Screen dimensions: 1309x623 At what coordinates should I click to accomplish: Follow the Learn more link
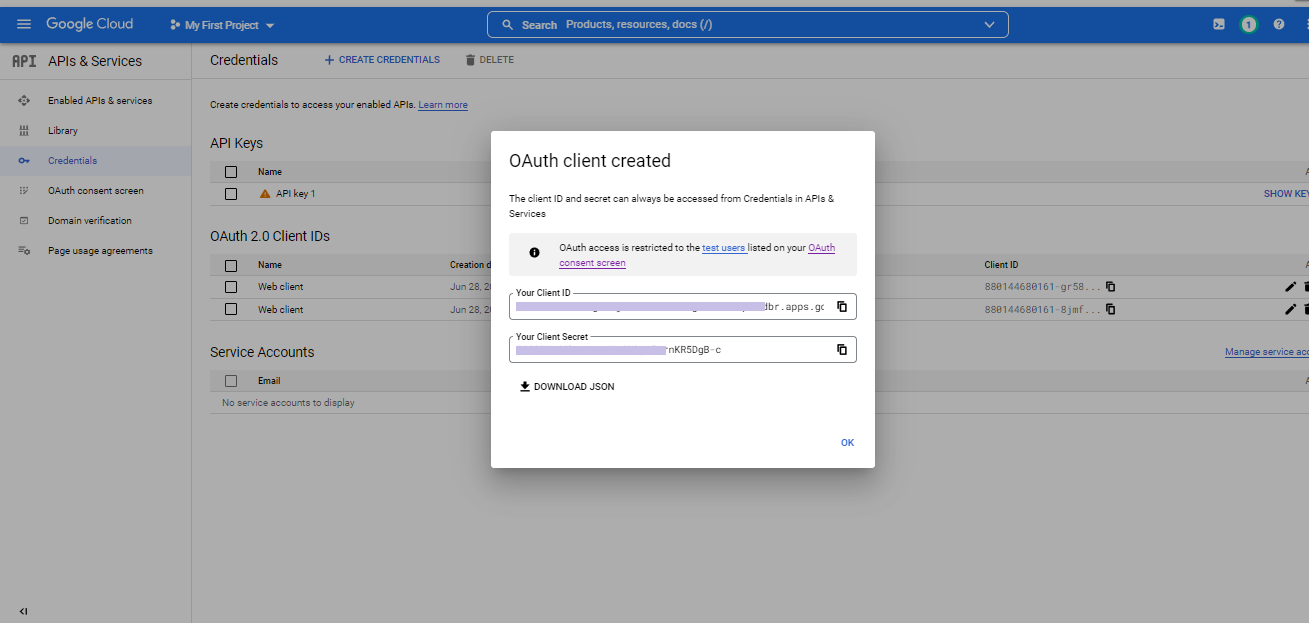pos(443,105)
